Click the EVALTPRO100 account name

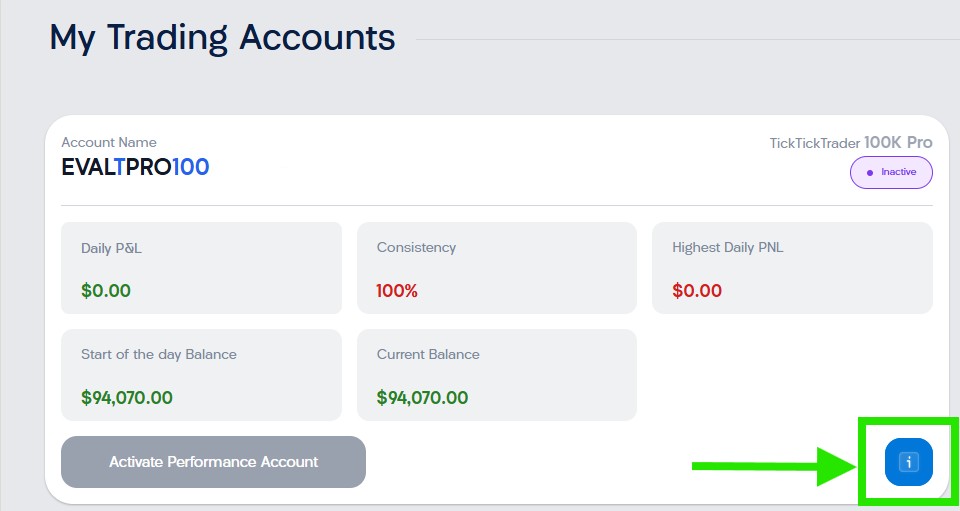click(135, 167)
